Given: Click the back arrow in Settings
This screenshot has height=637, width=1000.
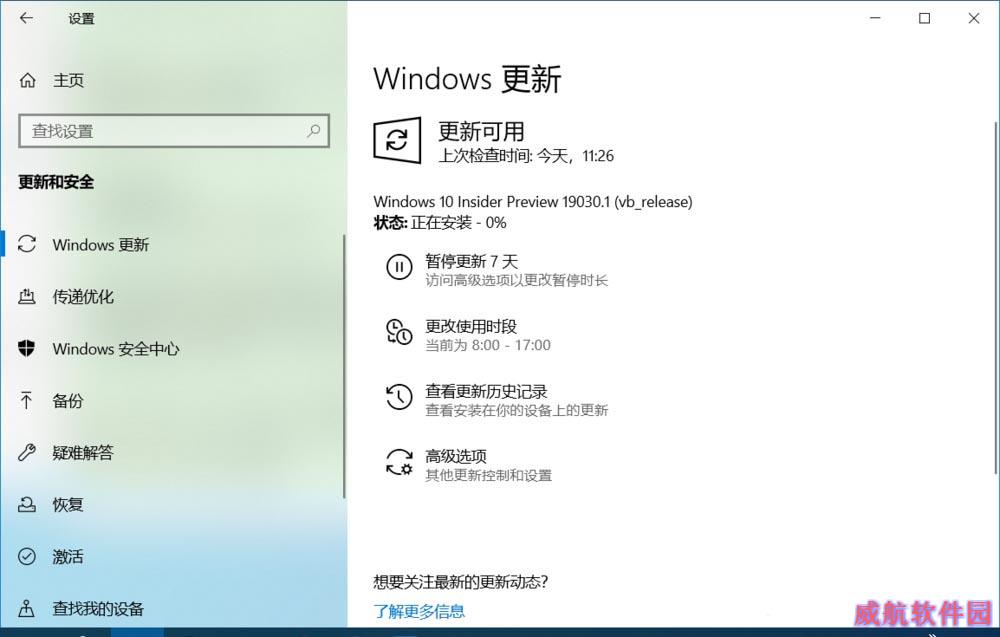Looking at the screenshot, I should pos(26,18).
